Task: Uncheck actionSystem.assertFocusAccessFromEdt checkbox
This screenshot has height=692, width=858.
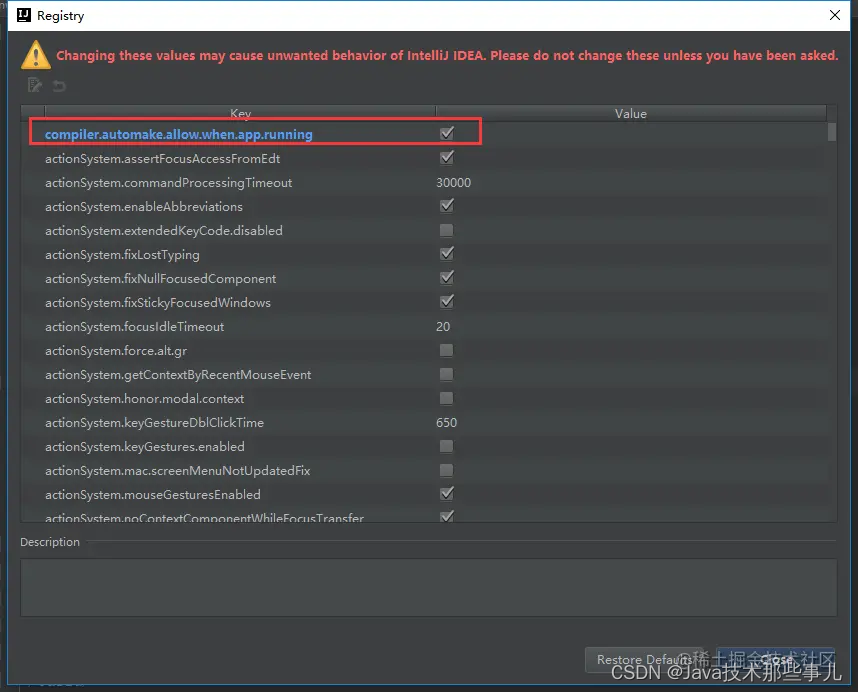Action: (447, 158)
